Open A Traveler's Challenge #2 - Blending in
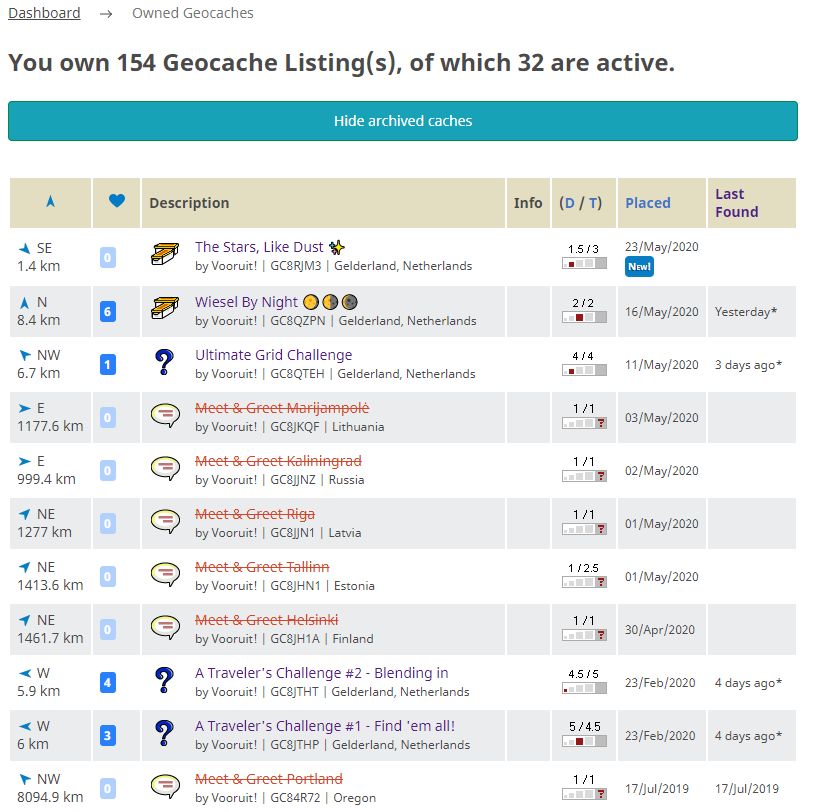Screen dimensions: 815x812 (x=321, y=673)
